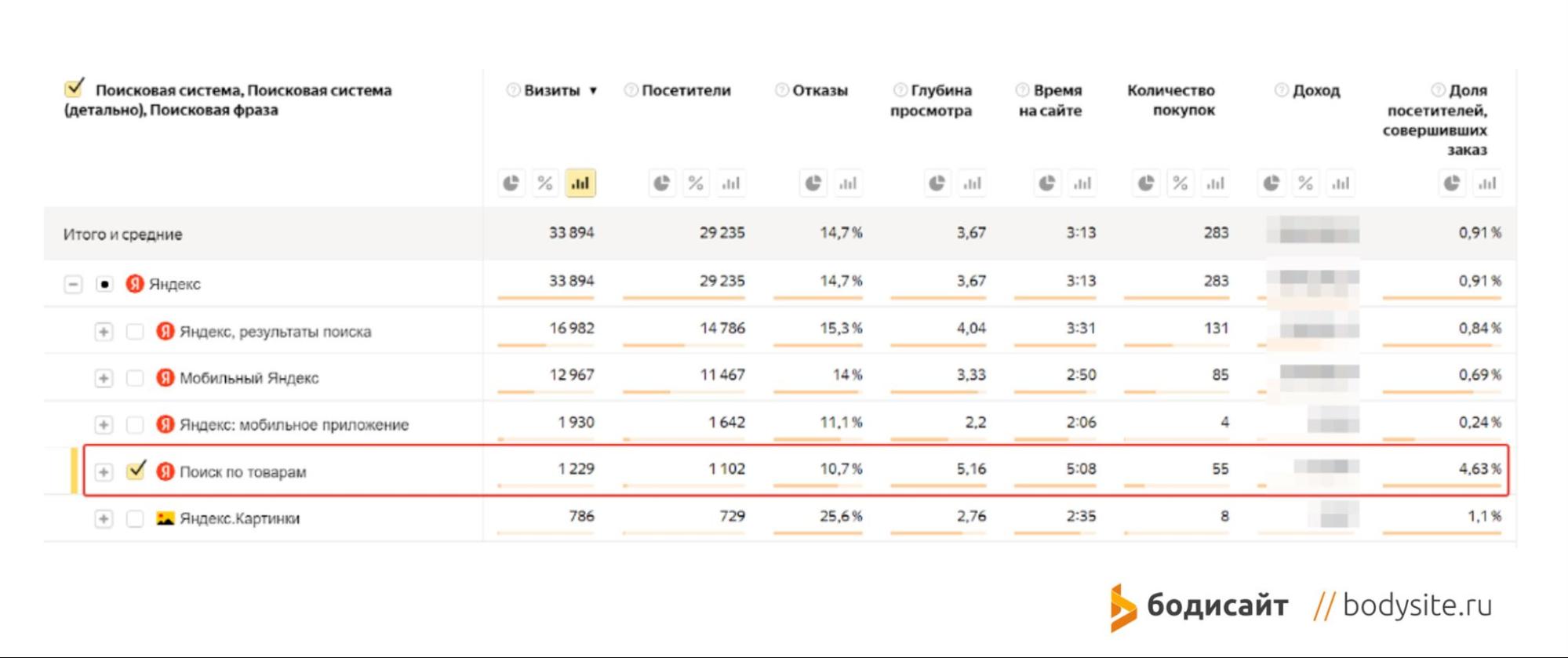1568x658 pixels.
Task: Expand Яндекс: мобильное приложение row
Action: (104, 424)
